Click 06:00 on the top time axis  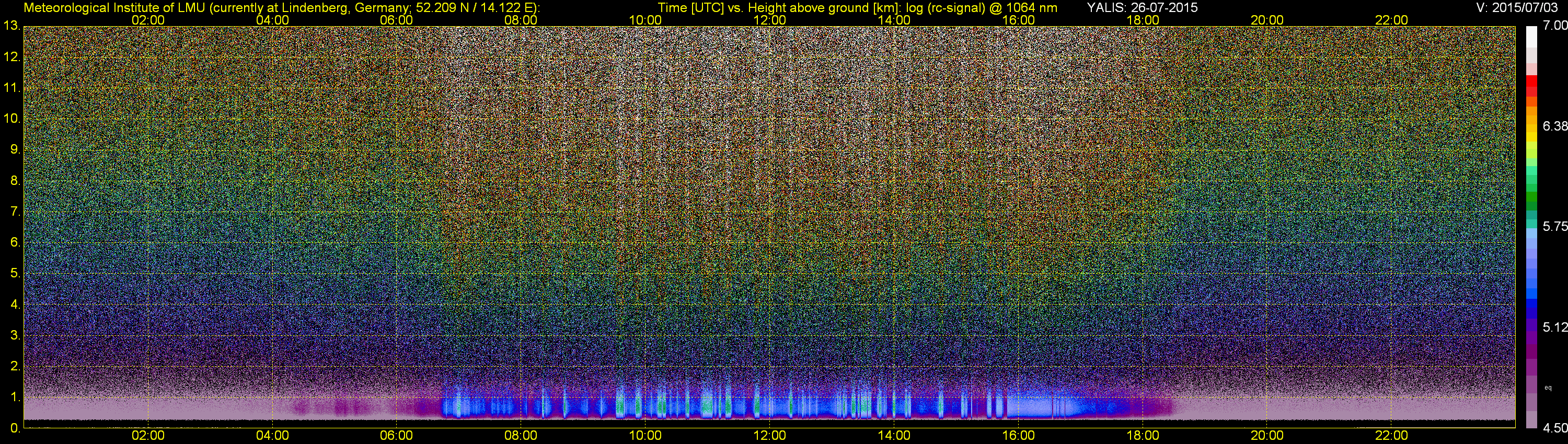[x=396, y=20]
